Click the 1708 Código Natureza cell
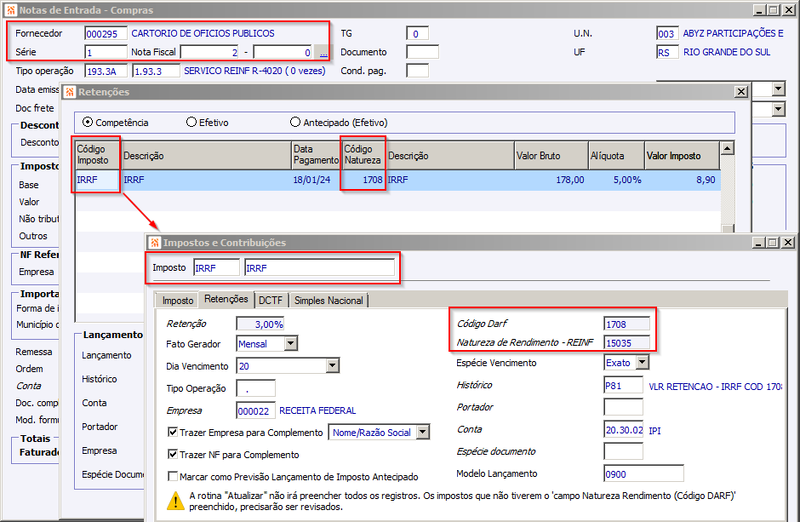This screenshot has width=800, height=522. tap(363, 180)
